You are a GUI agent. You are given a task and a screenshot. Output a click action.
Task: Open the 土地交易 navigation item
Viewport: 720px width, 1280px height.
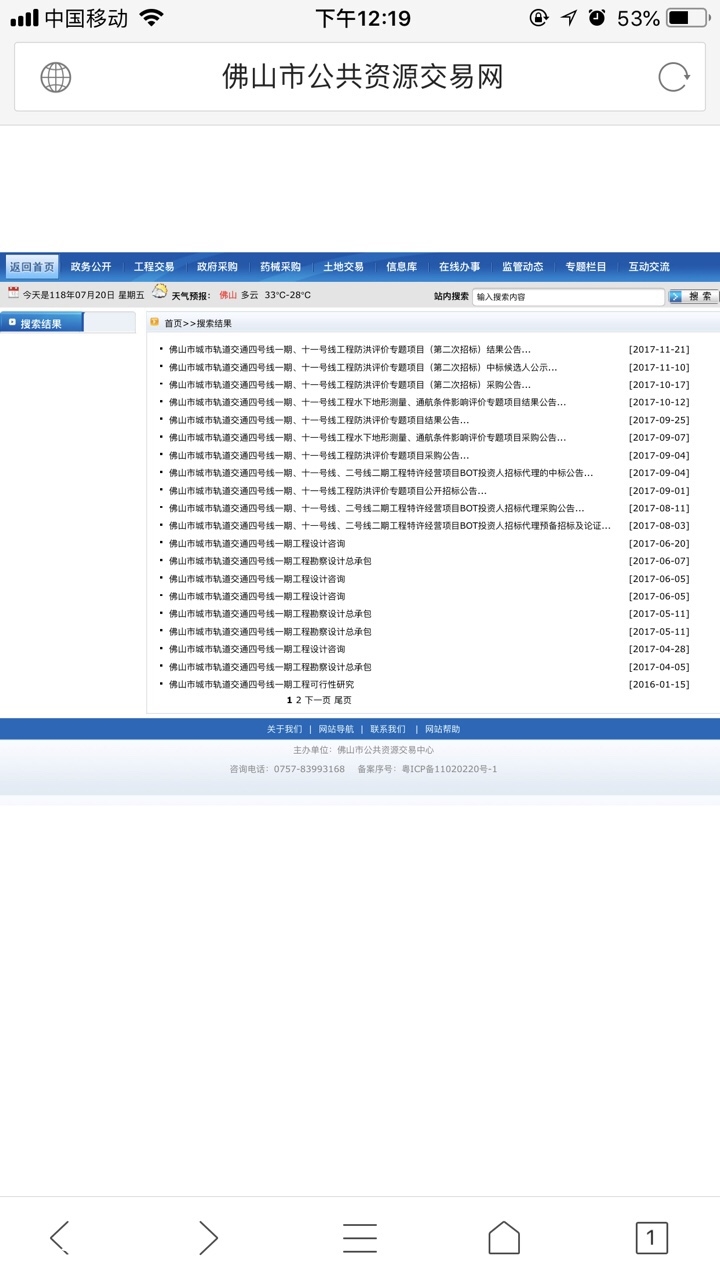click(343, 267)
